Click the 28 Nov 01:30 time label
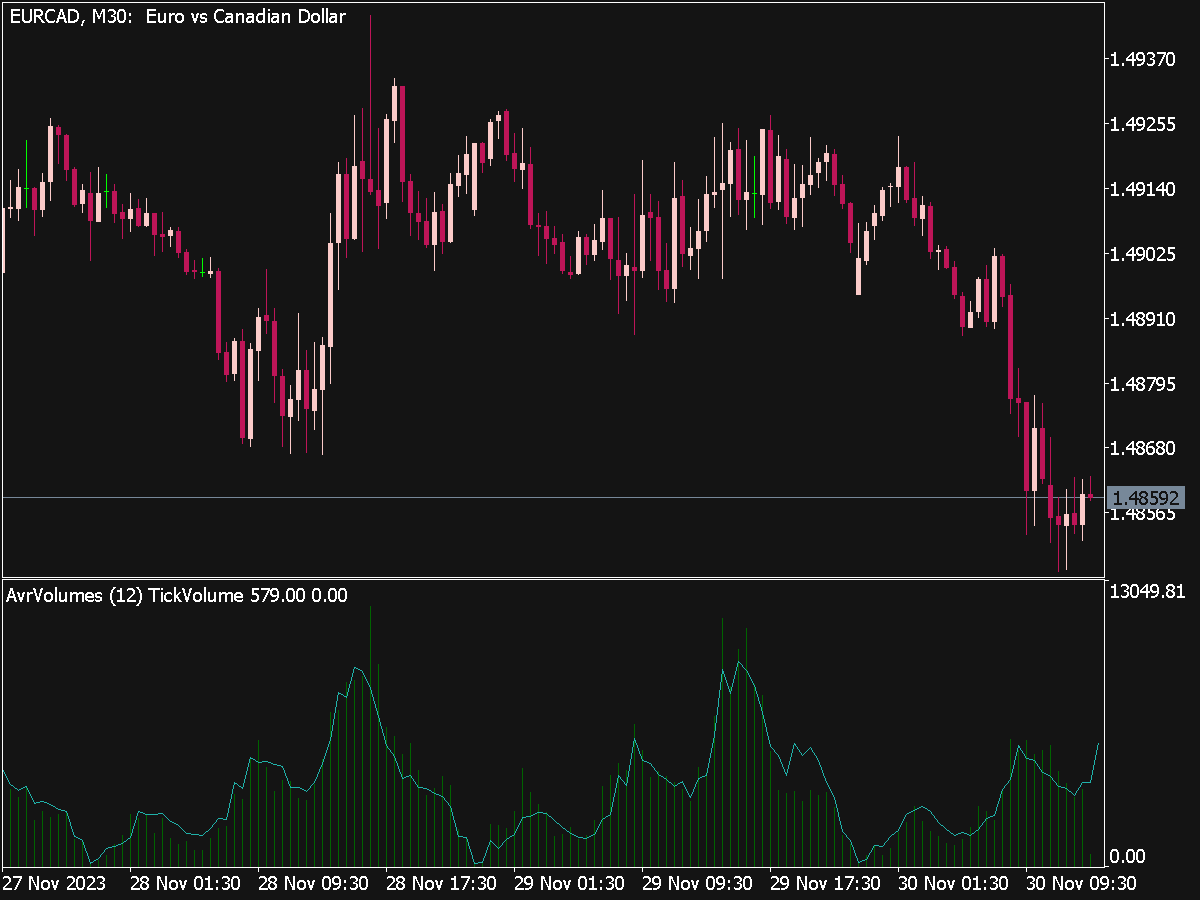The image size is (1200, 900). point(185,884)
